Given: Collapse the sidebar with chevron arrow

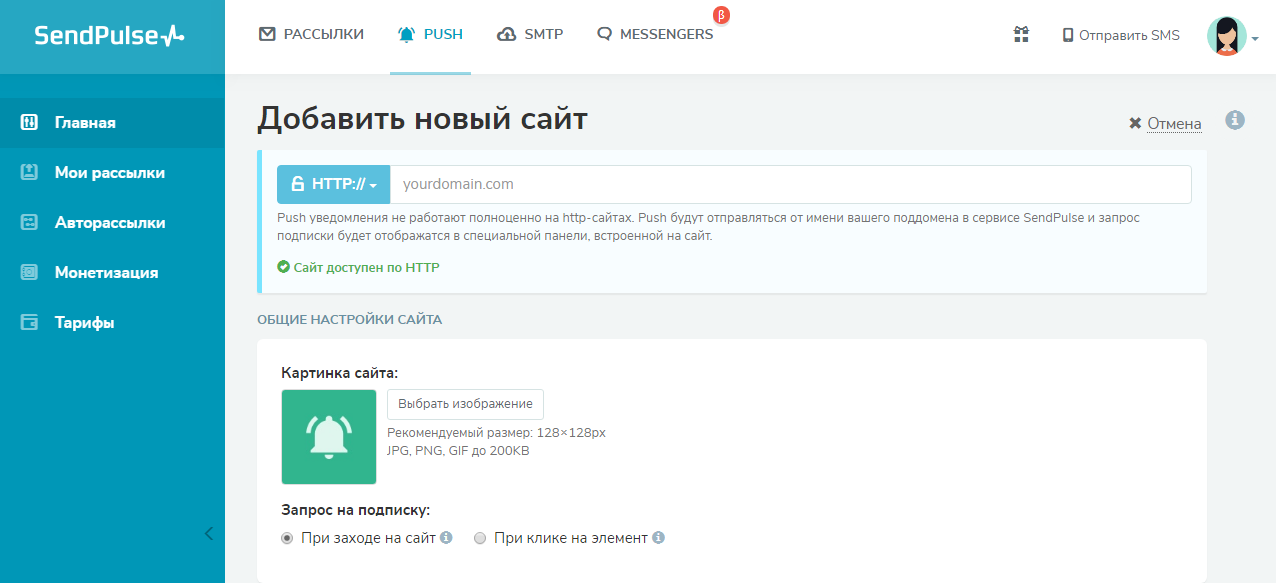Looking at the screenshot, I should tap(208, 533).
